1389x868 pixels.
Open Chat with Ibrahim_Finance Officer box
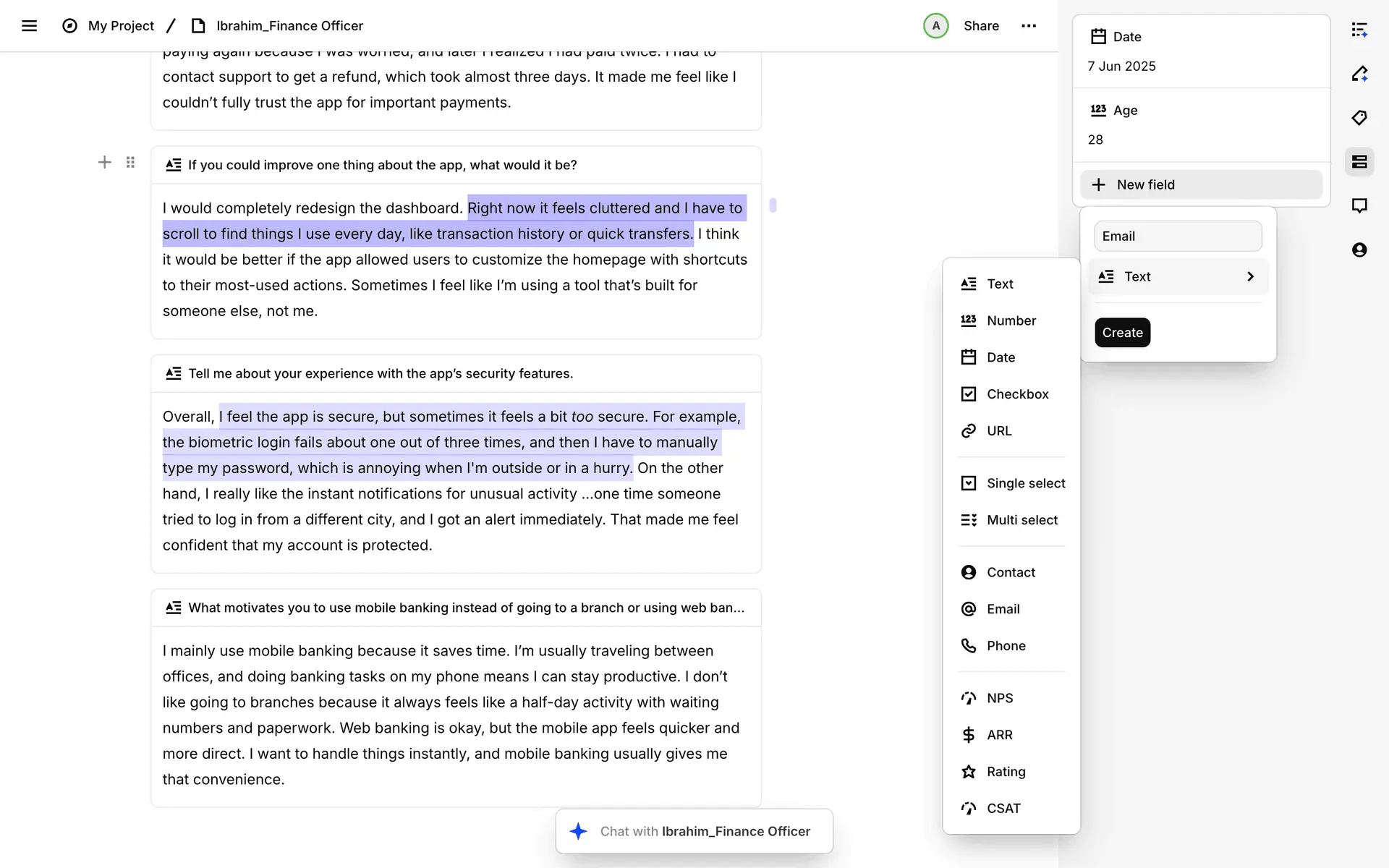click(x=694, y=832)
